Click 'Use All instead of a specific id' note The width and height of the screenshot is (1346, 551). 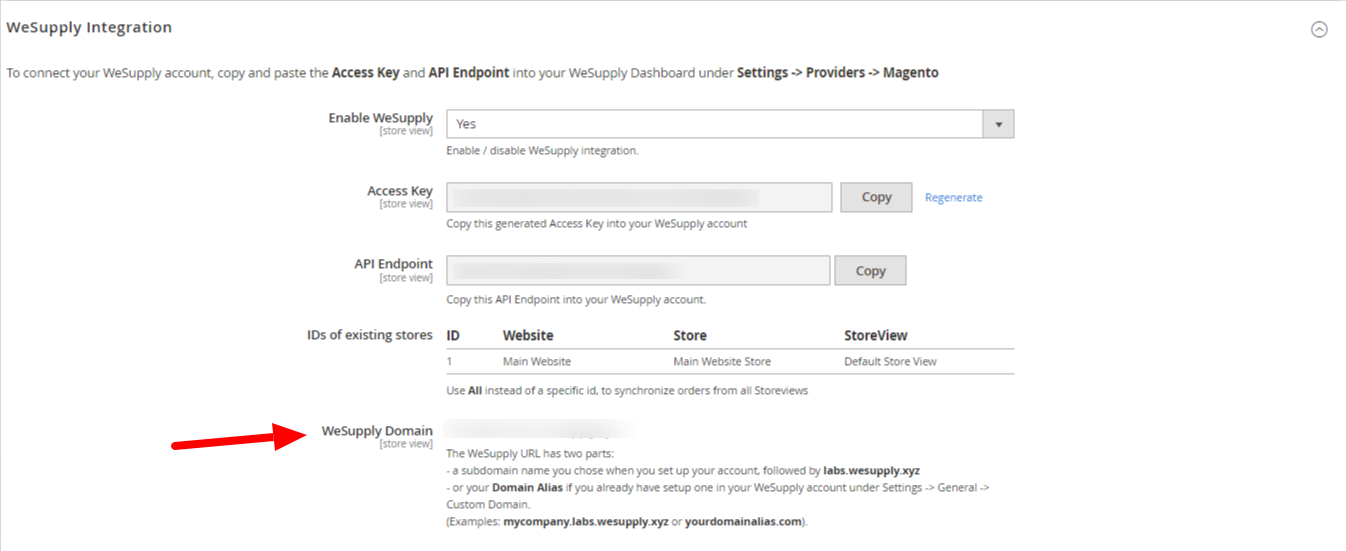tap(627, 391)
